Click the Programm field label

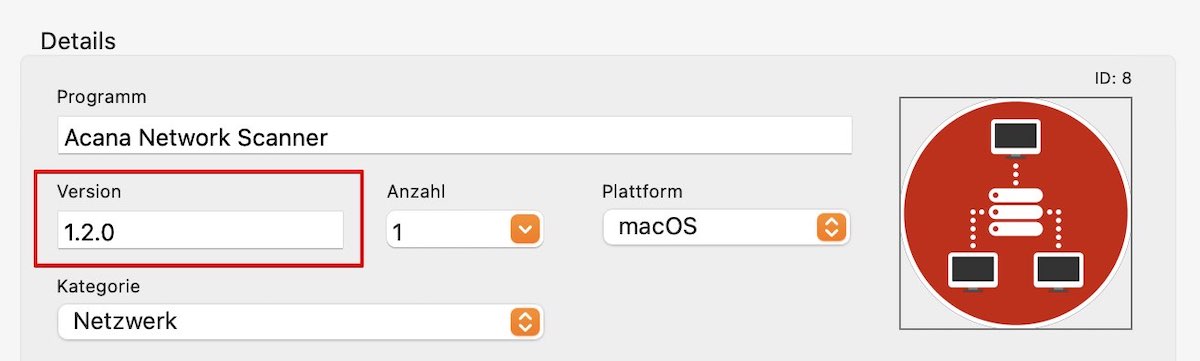coord(102,97)
